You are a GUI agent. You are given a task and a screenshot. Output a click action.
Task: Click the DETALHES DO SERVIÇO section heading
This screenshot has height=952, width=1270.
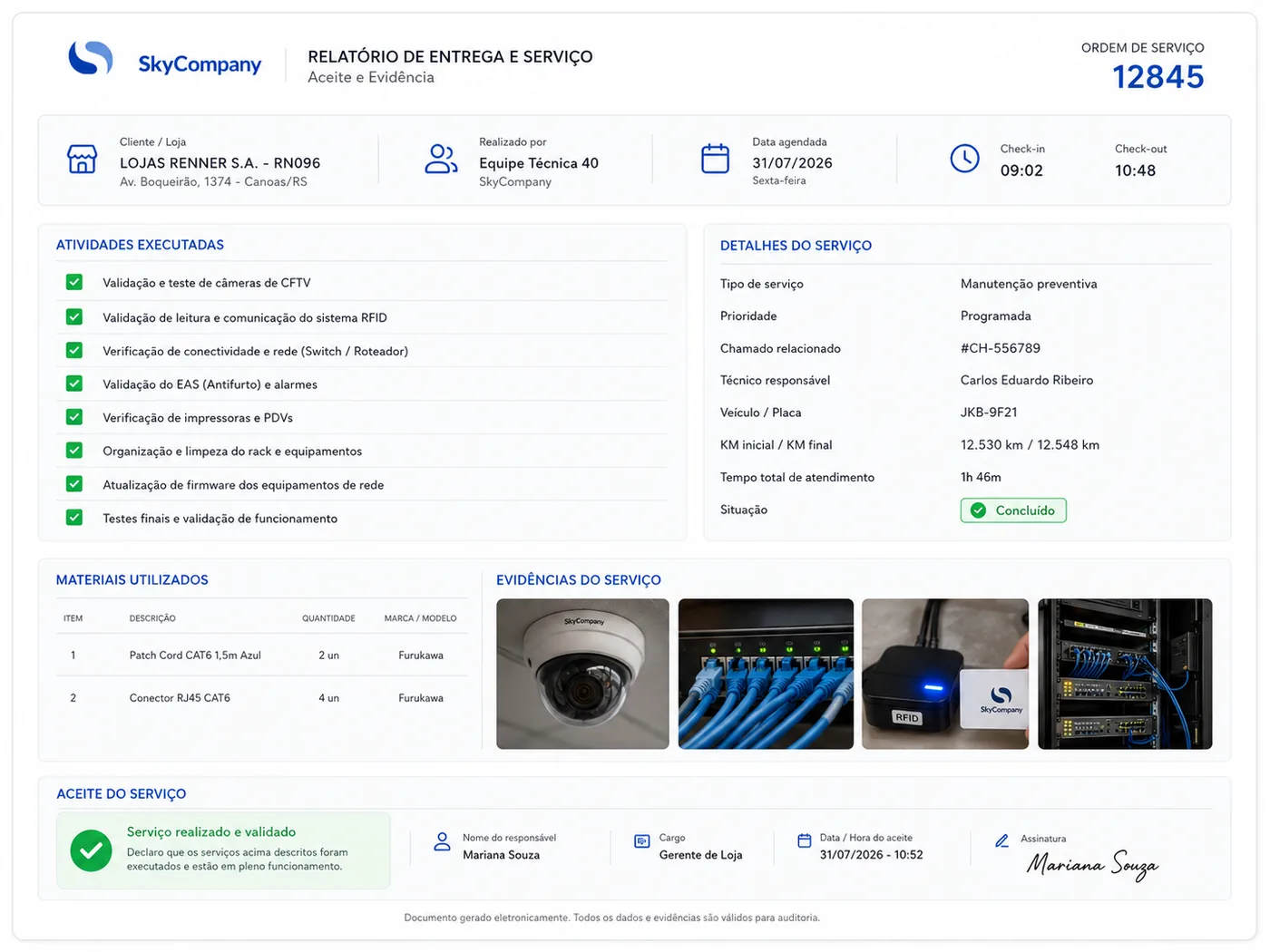click(796, 246)
